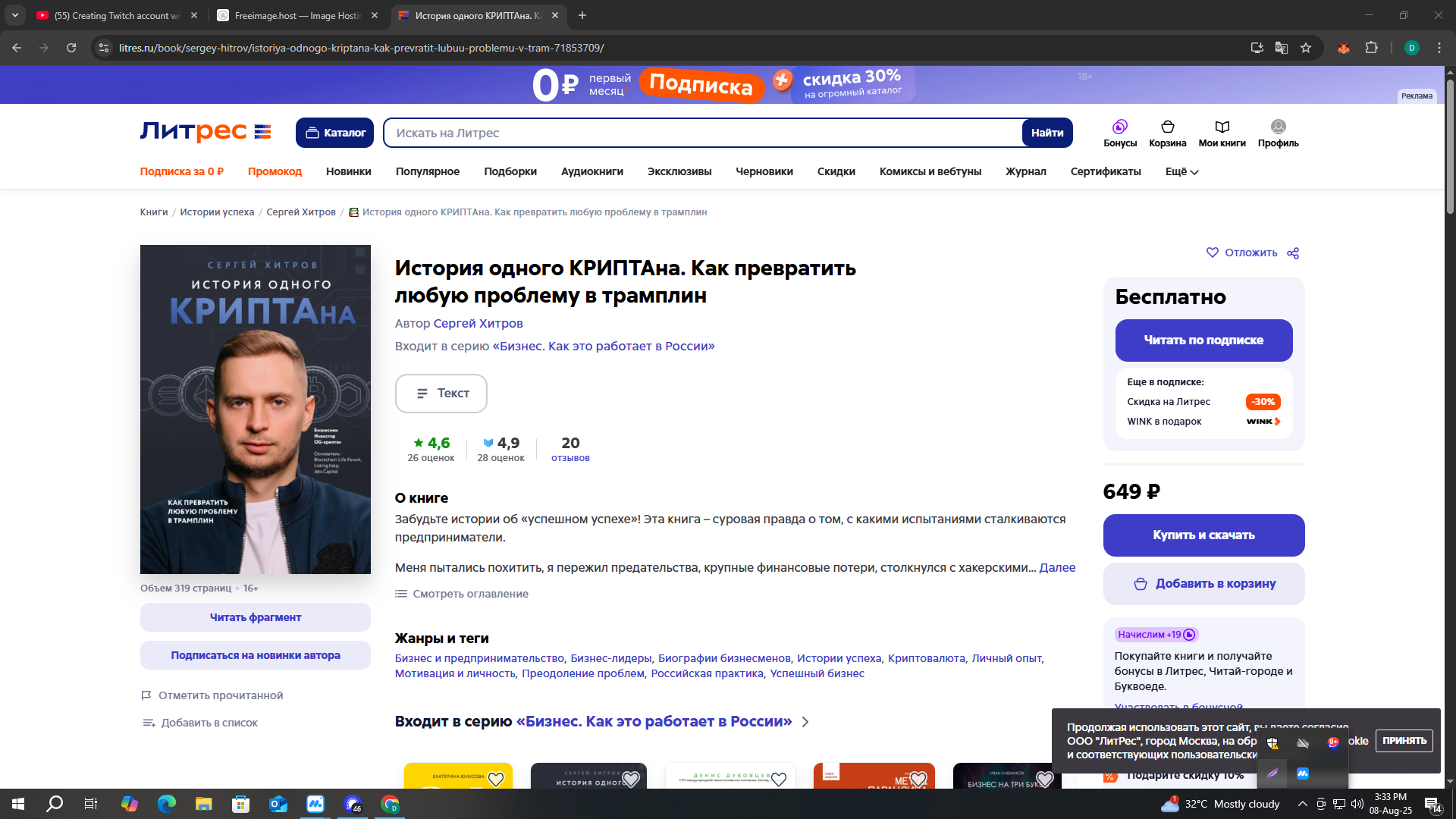This screenshot has height=819, width=1456.
Task: Open the Промокод menu item
Action: pos(275,171)
